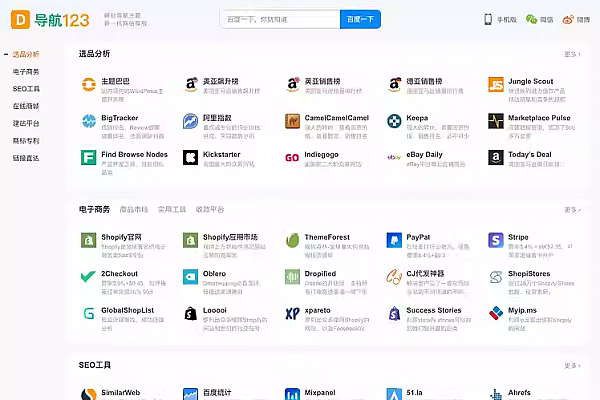
Task: Click the mobile phone 手机版 icon
Action: tap(488, 19)
